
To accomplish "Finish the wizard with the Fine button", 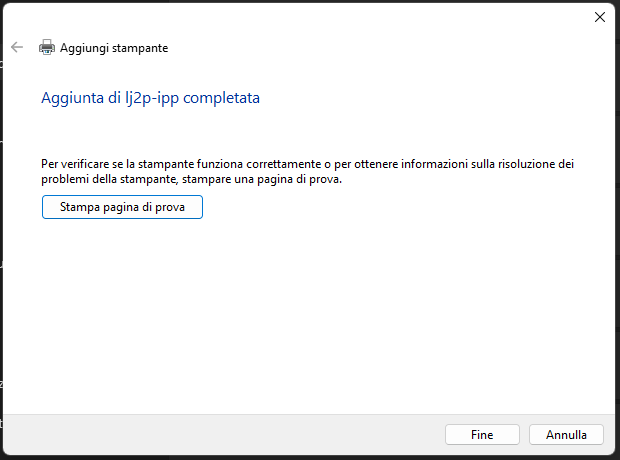I will pos(482,435).
